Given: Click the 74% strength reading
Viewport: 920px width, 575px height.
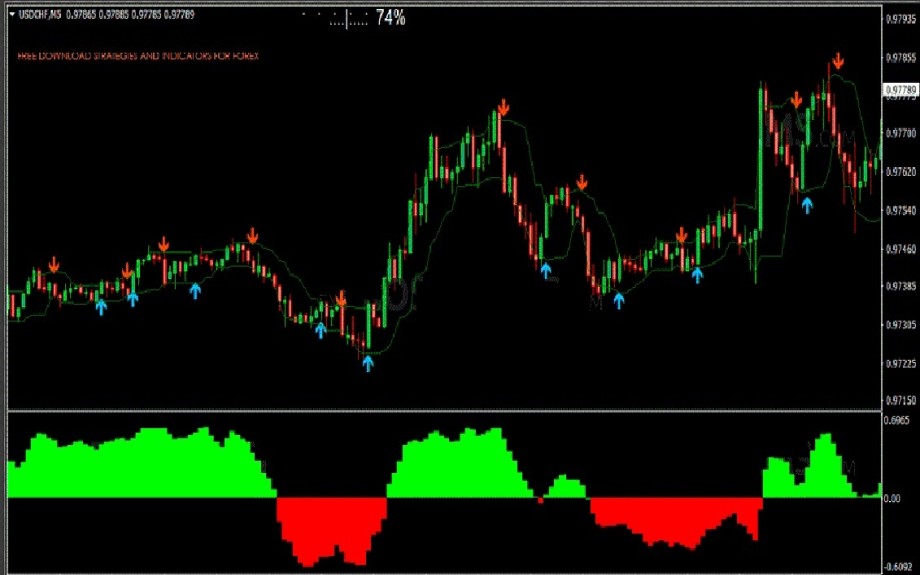Looking at the screenshot, I should pyautogui.click(x=390, y=17).
